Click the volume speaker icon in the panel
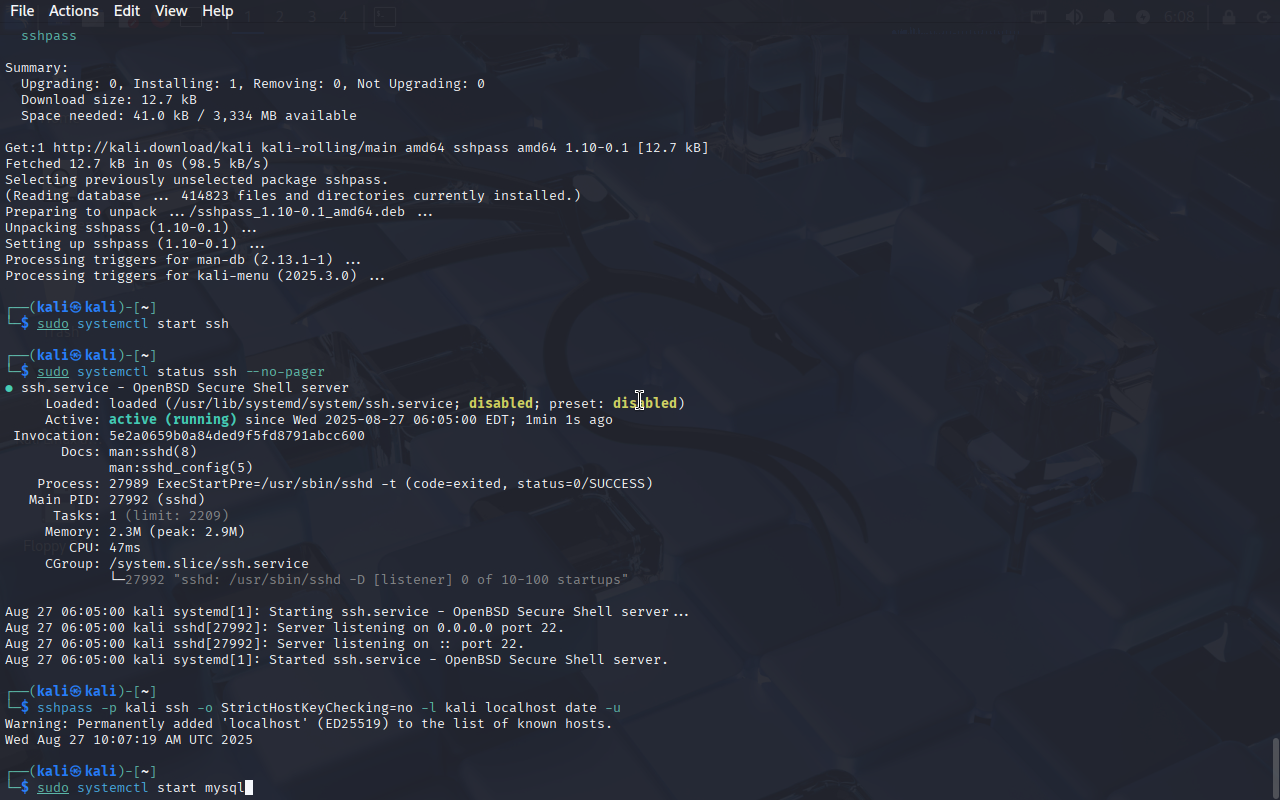The height and width of the screenshot is (800, 1280). [1074, 17]
